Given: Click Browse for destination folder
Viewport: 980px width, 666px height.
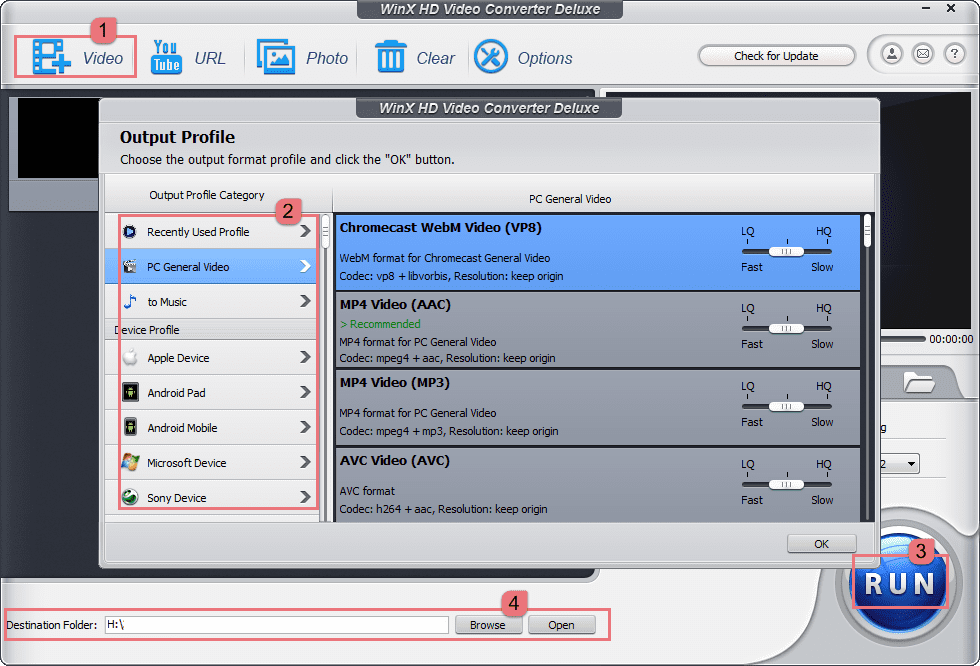Looking at the screenshot, I should [x=488, y=624].
